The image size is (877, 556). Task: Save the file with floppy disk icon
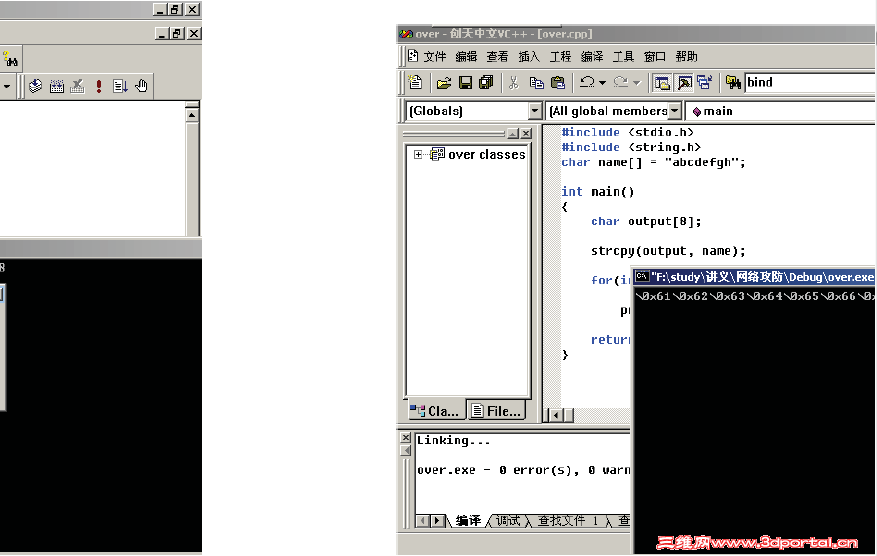[x=465, y=83]
